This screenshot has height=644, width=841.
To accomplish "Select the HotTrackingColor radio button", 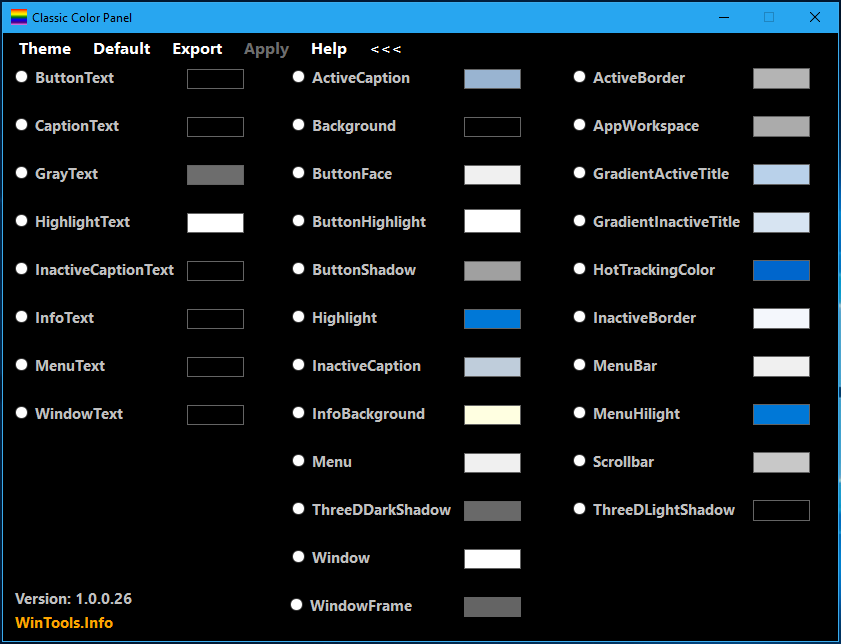I will tap(579, 269).
